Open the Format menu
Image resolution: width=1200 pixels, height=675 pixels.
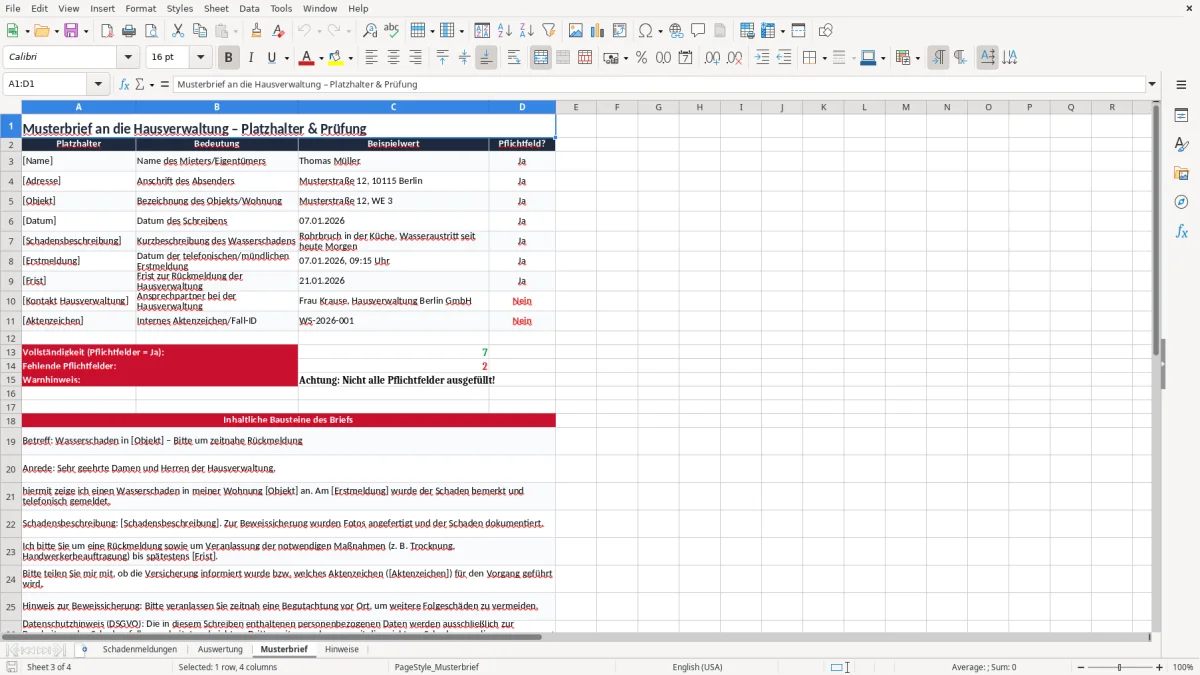(141, 8)
